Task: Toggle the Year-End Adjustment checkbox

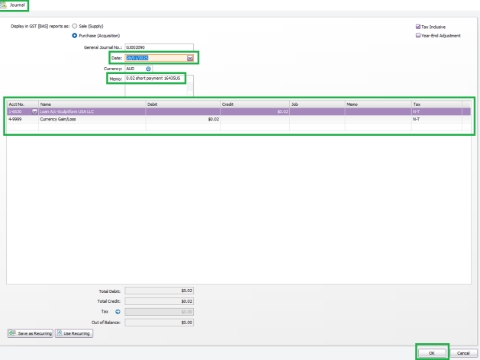Action: [418, 36]
